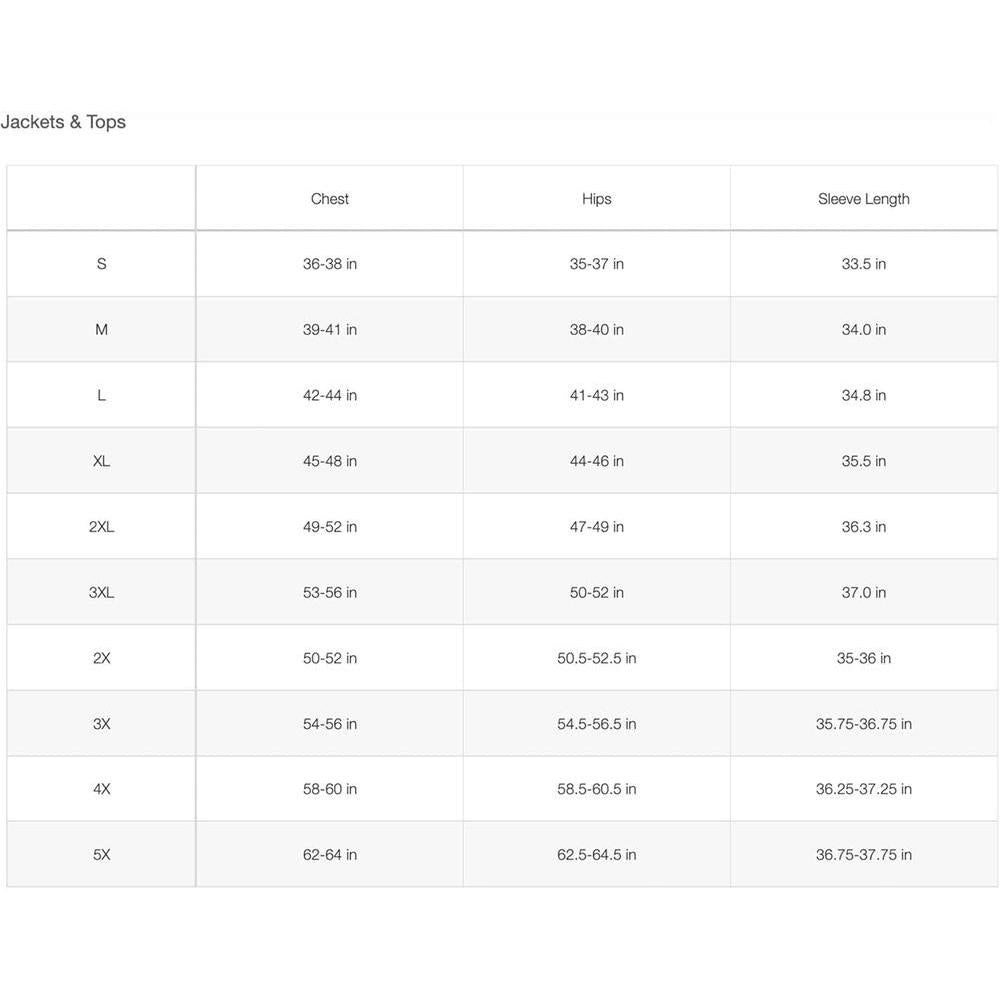Click the 36-38 in chest cell
The image size is (1000, 1000).
coord(330,264)
